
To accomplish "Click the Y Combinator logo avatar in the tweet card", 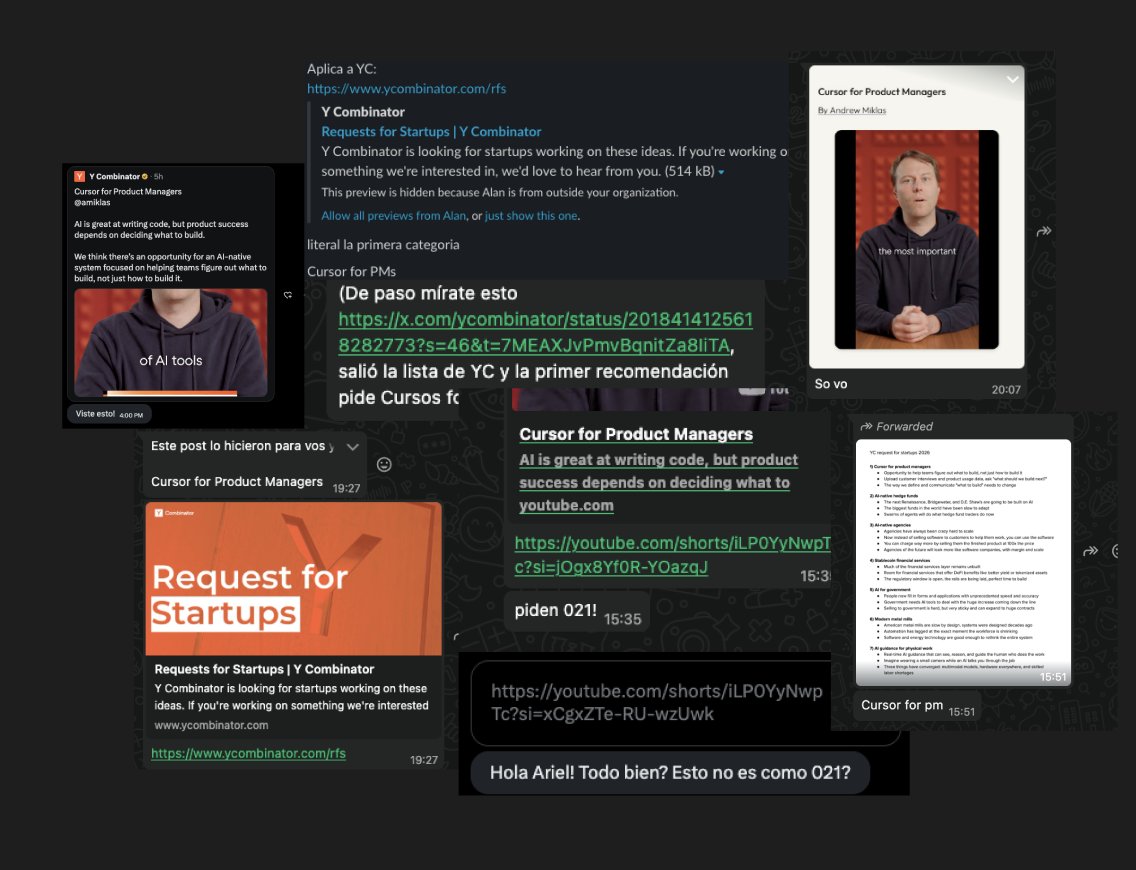I will [80, 176].
